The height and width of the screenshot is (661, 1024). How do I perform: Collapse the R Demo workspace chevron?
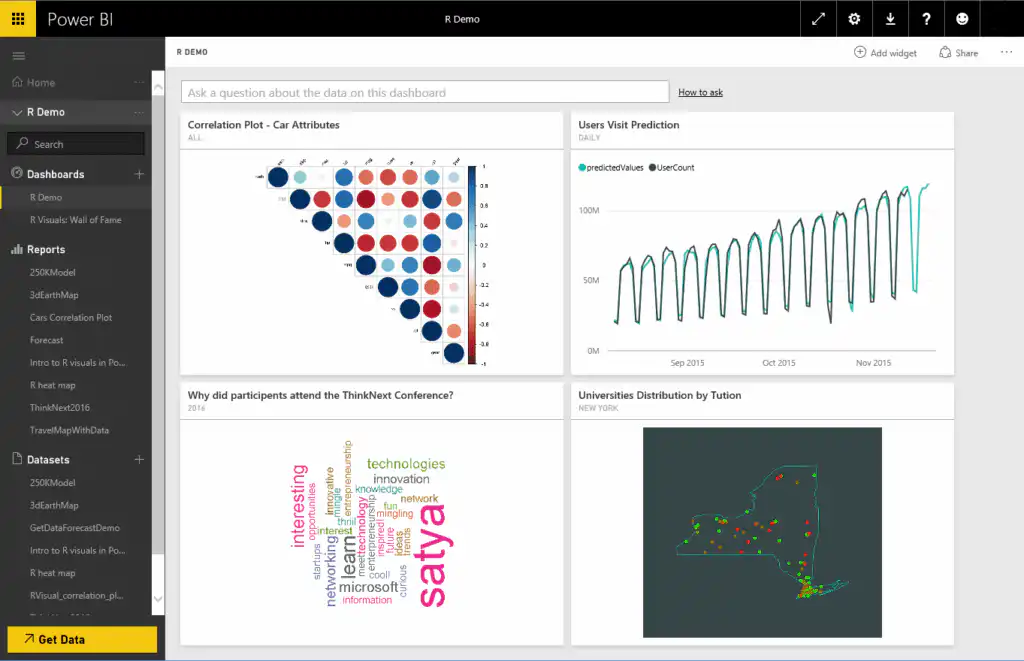click(x=17, y=113)
